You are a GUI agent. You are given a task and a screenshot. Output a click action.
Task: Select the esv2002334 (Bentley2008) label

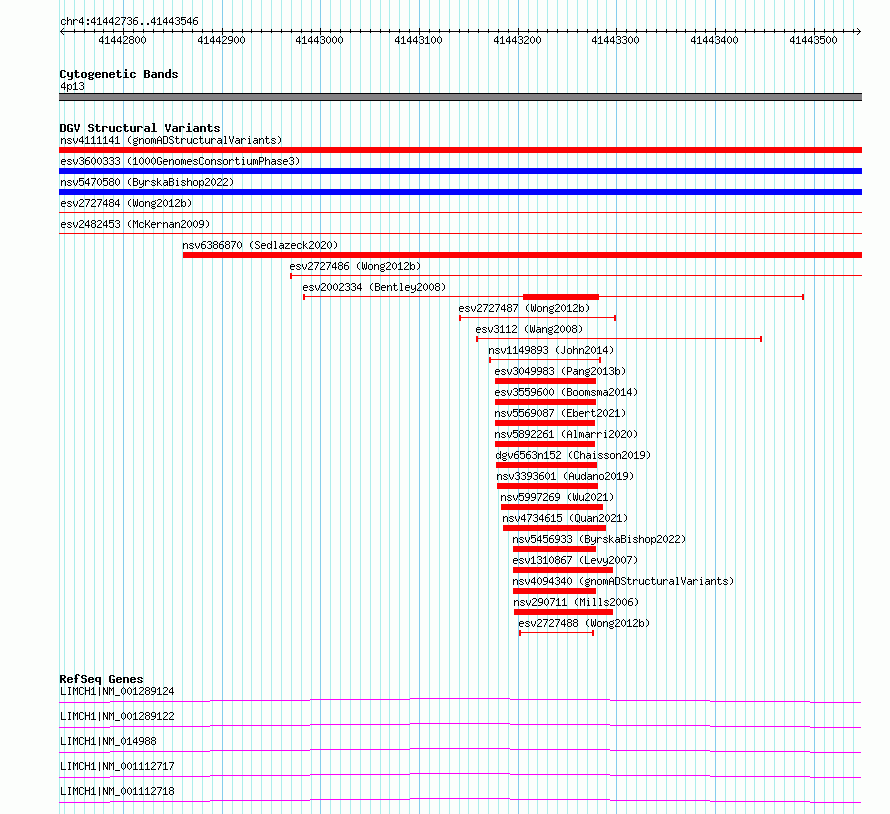[x=374, y=287]
